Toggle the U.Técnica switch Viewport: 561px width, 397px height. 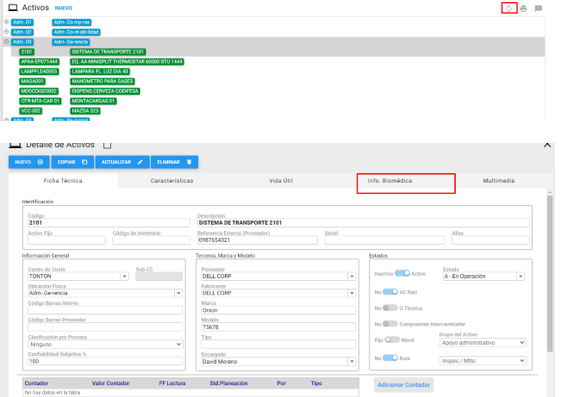click(x=390, y=308)
